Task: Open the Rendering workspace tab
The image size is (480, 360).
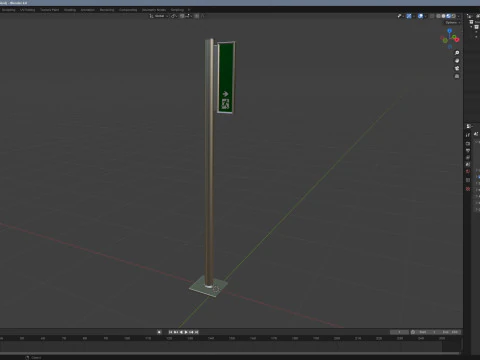Action: 107,10
